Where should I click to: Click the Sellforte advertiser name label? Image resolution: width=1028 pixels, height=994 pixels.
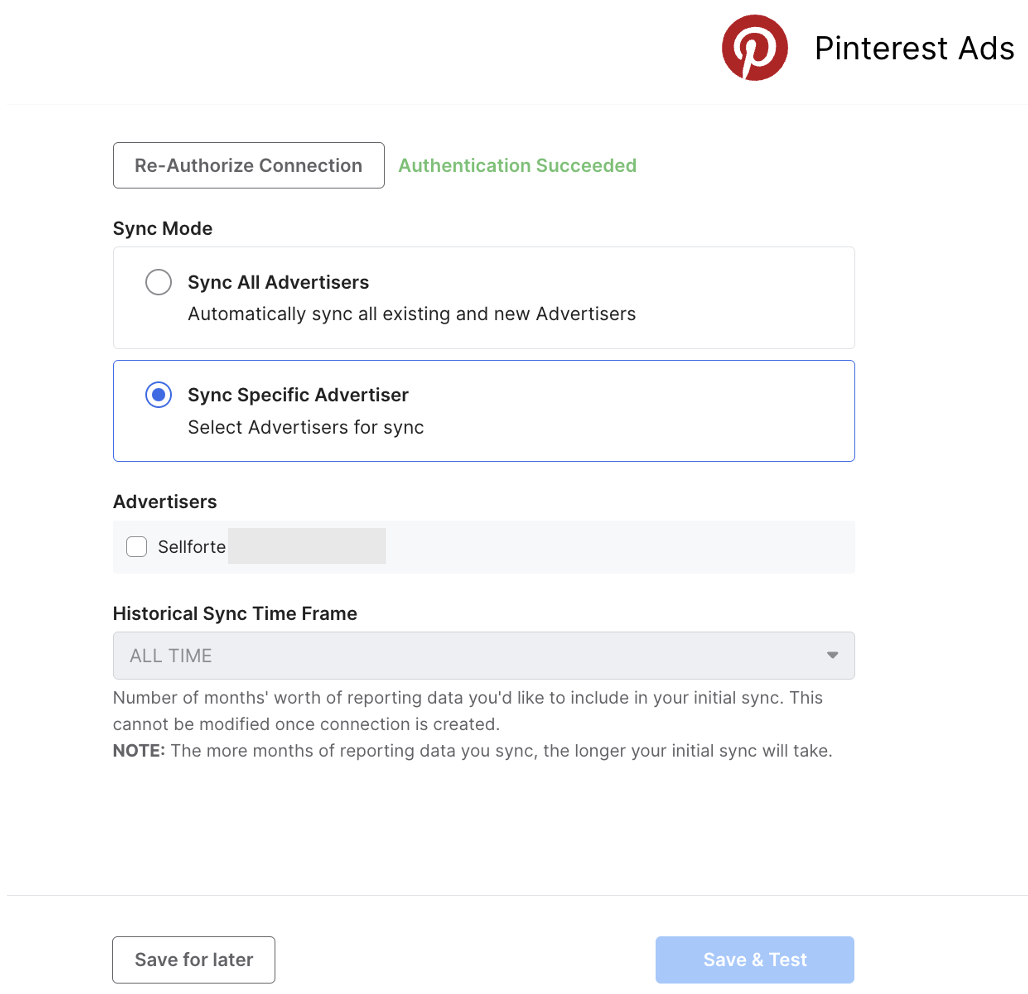point(191,547)
